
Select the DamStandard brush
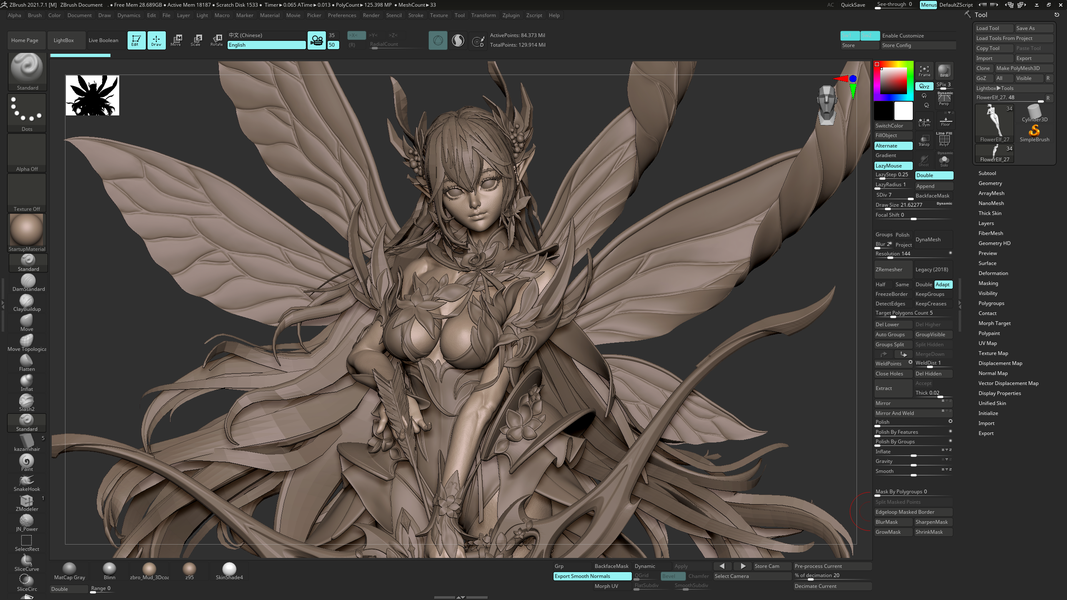27,283
